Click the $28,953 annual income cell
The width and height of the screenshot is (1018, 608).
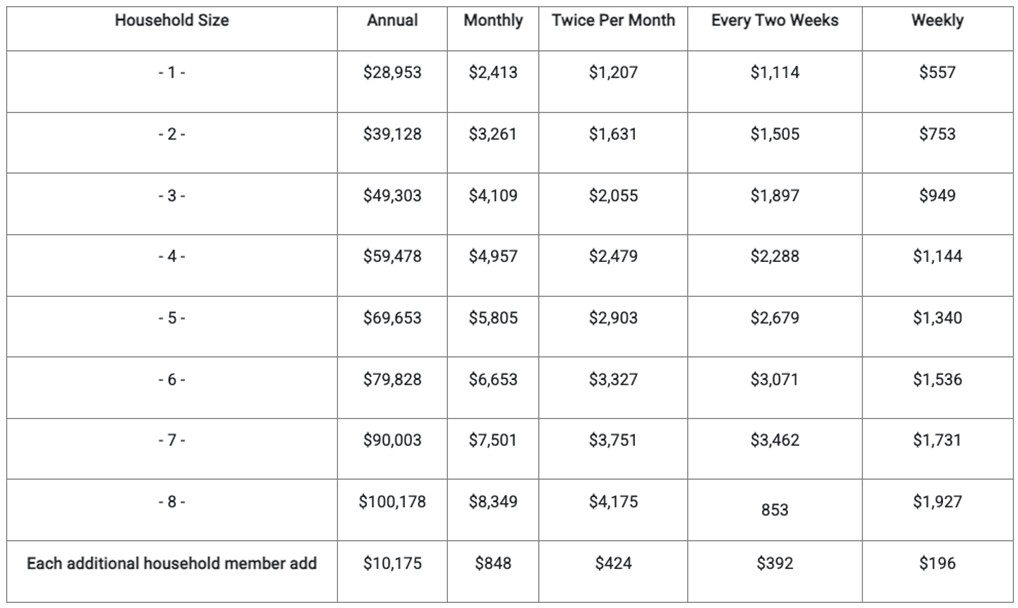pos(392,73)
